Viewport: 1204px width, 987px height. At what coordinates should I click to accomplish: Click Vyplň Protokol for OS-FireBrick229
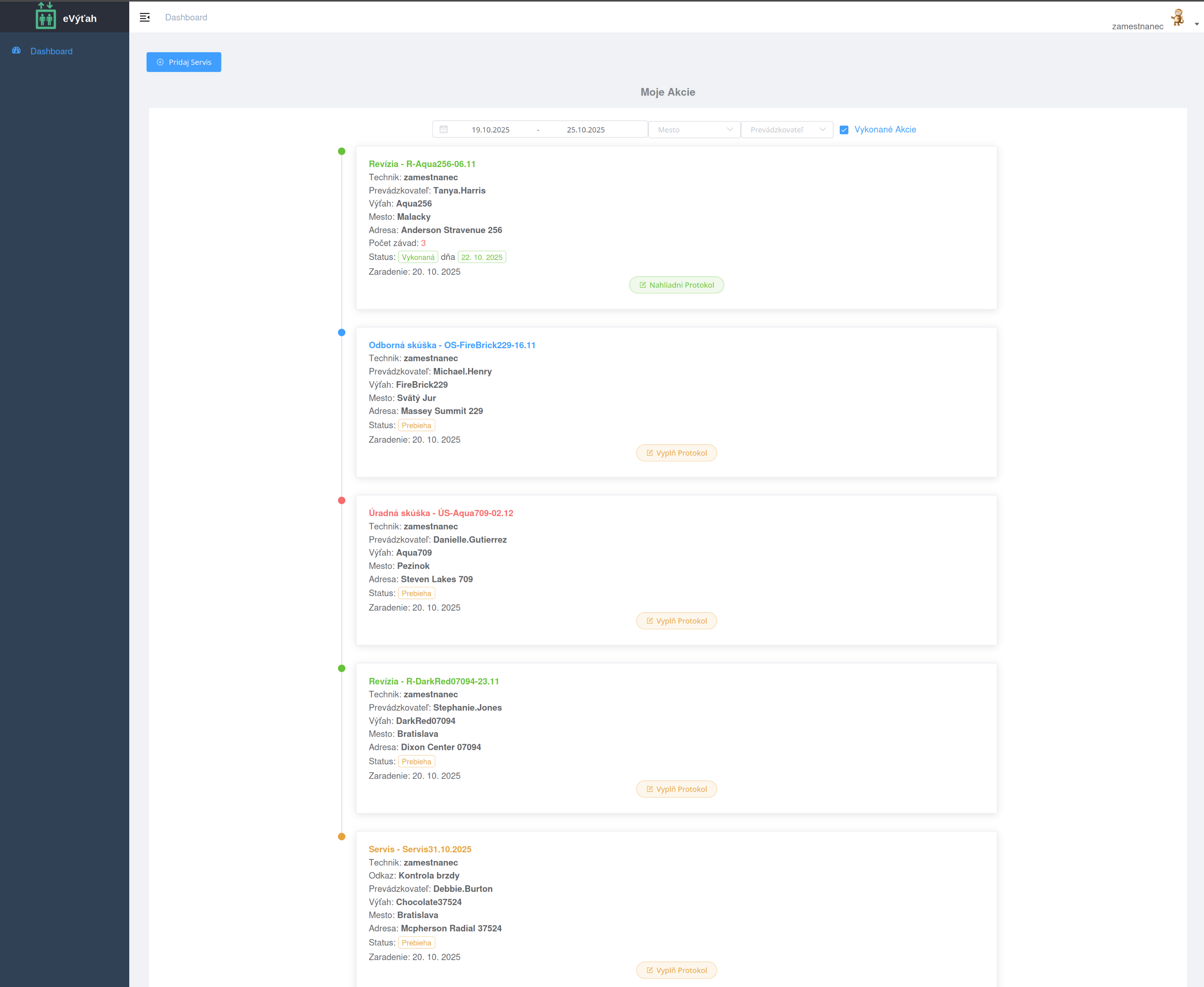(x=676, y=453)
